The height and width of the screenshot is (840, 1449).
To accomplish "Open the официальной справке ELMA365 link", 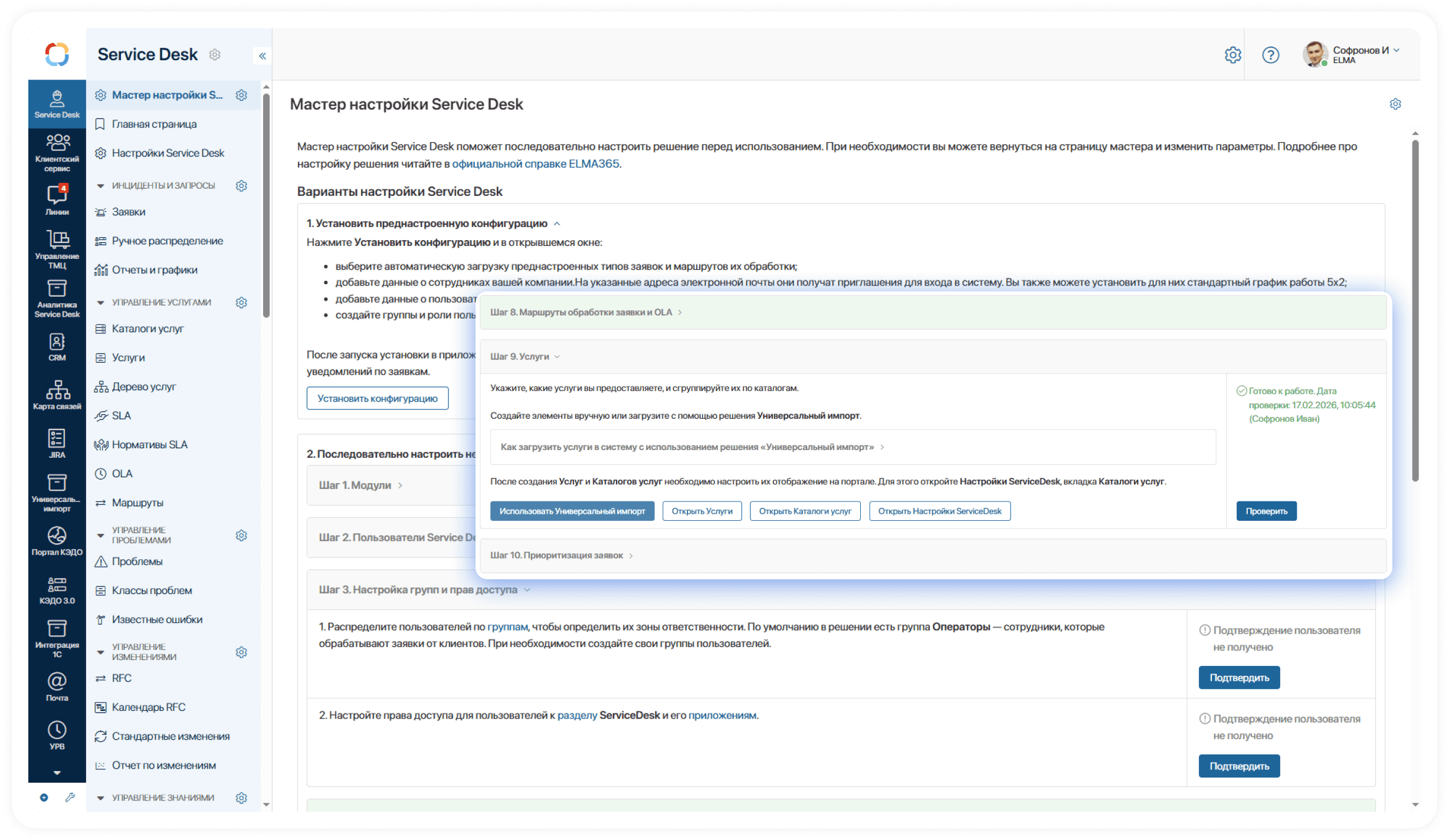I will point(535,164).
